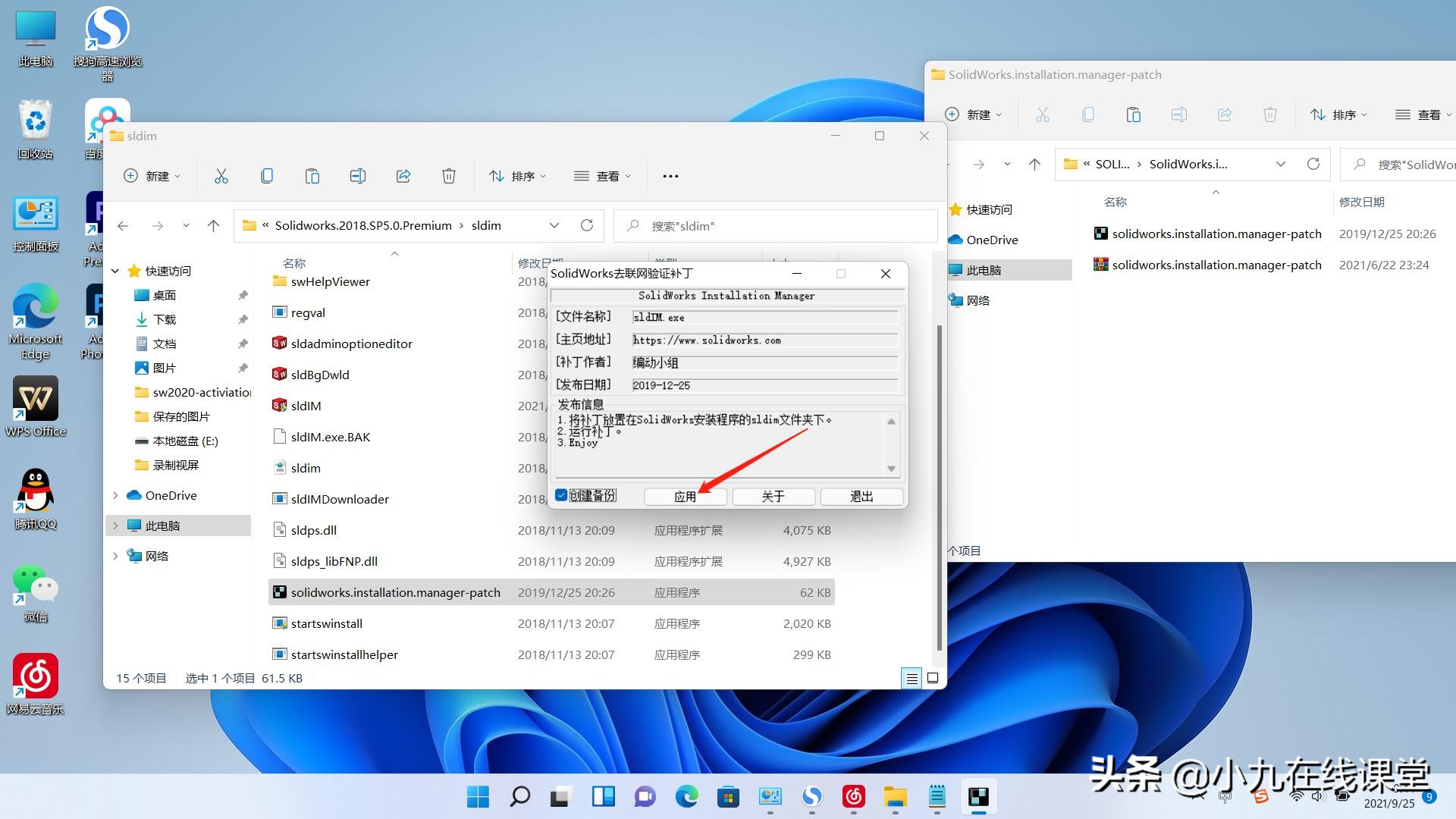The width and height of the screenshot is (1456, 819).
Task: Enable the 创建备份 checkbox in the patch dialog
Action: (x=561, y=495)
